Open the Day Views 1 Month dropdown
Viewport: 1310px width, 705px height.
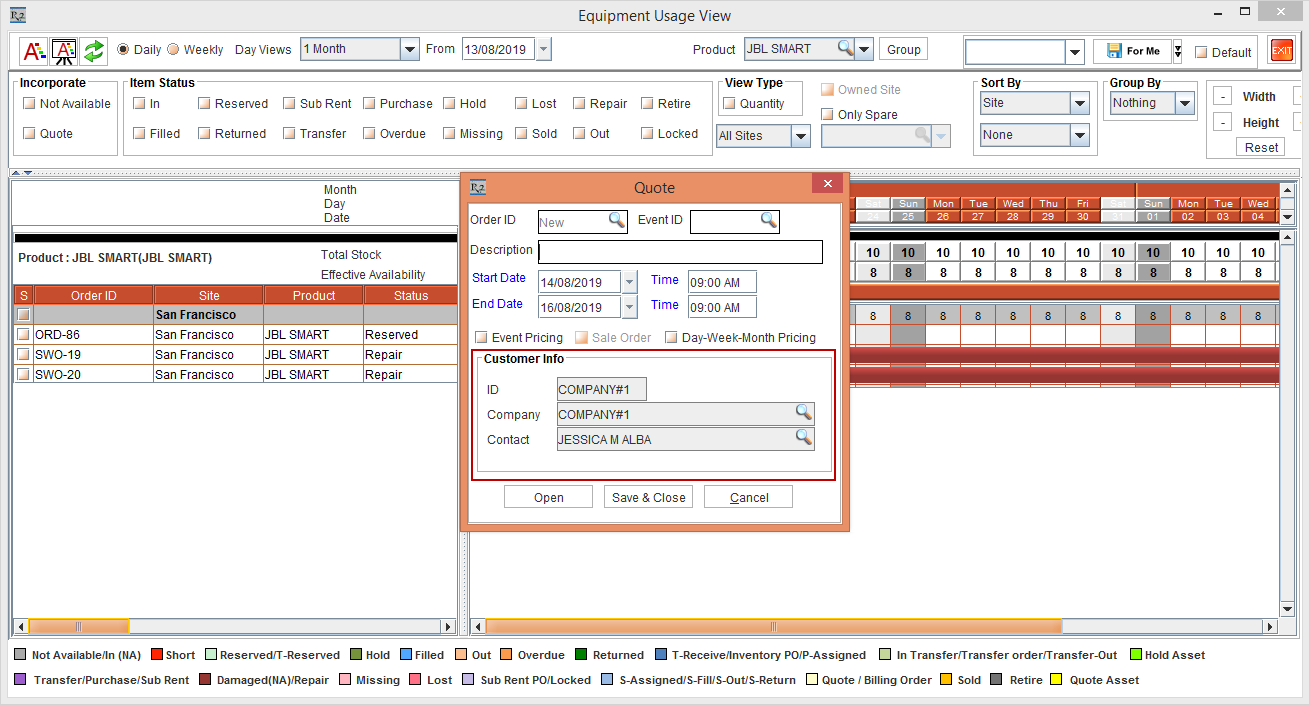(409, 49)
